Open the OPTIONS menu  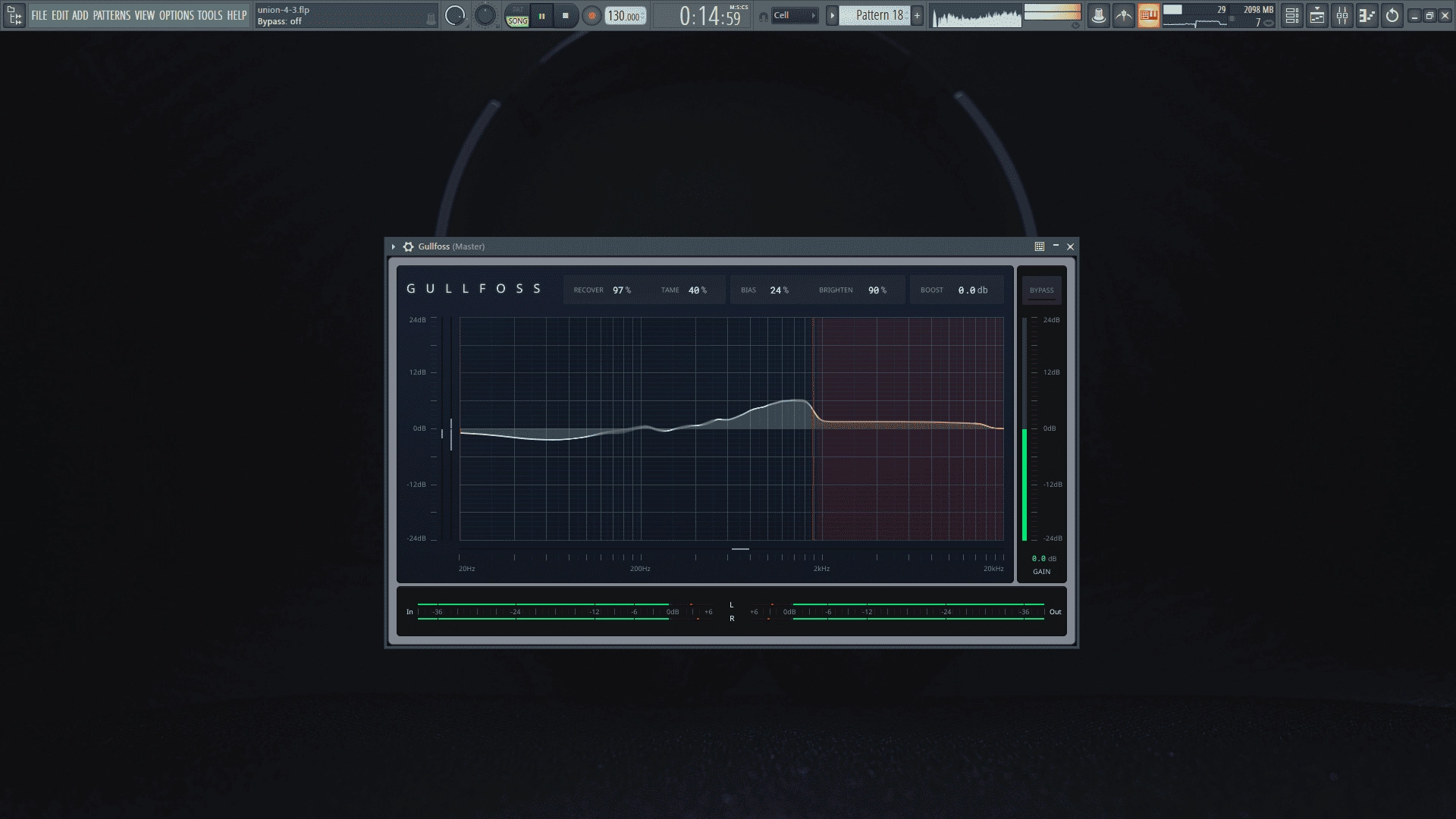(177, 15)
